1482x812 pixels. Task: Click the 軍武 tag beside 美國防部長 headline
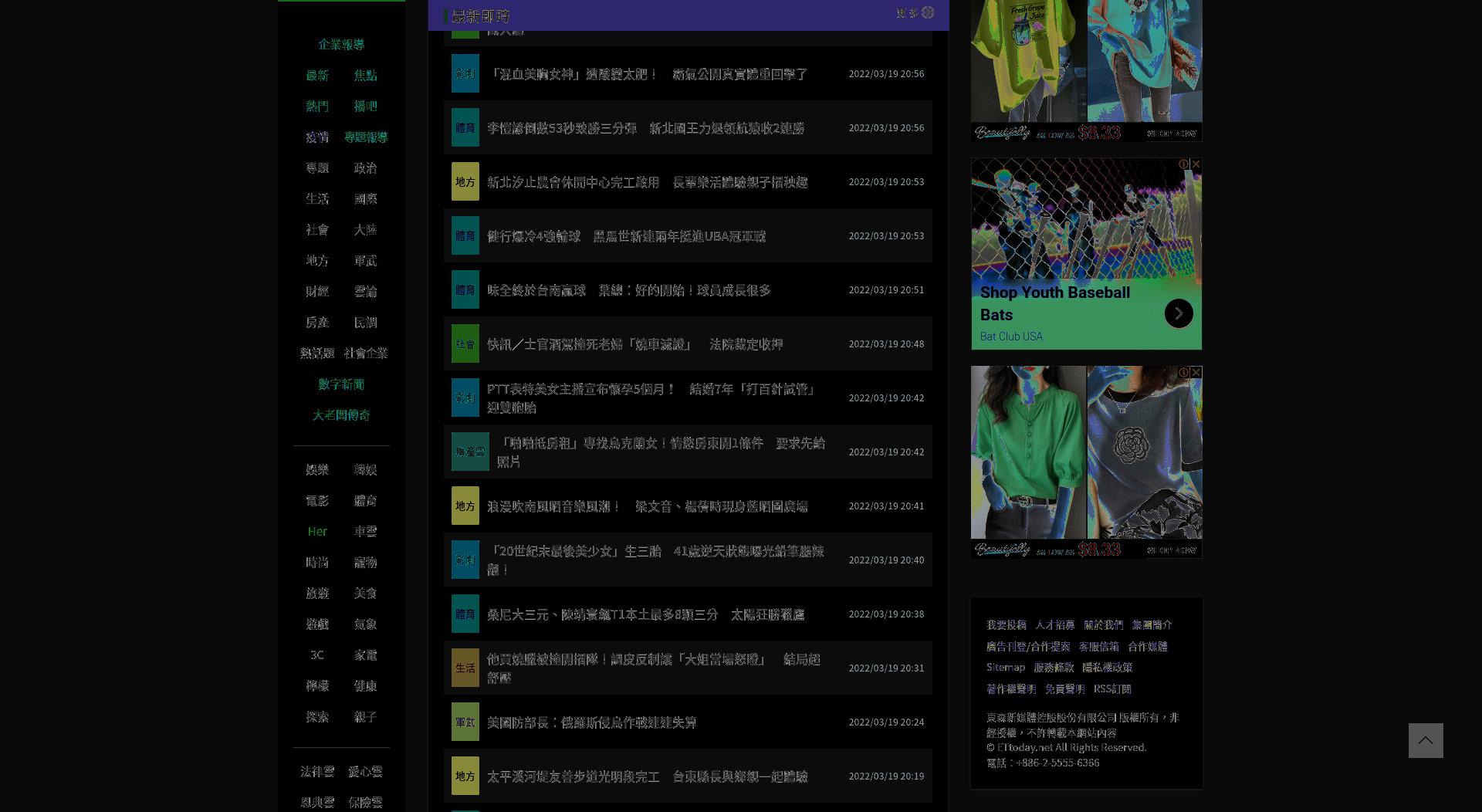click(465, 722)
